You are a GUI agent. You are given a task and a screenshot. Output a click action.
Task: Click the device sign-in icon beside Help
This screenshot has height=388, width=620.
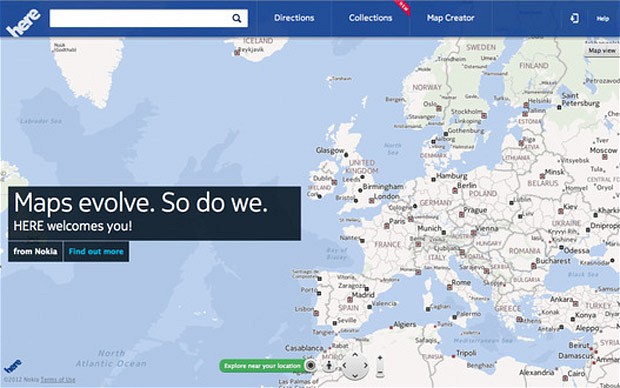[x=575, y=18]
